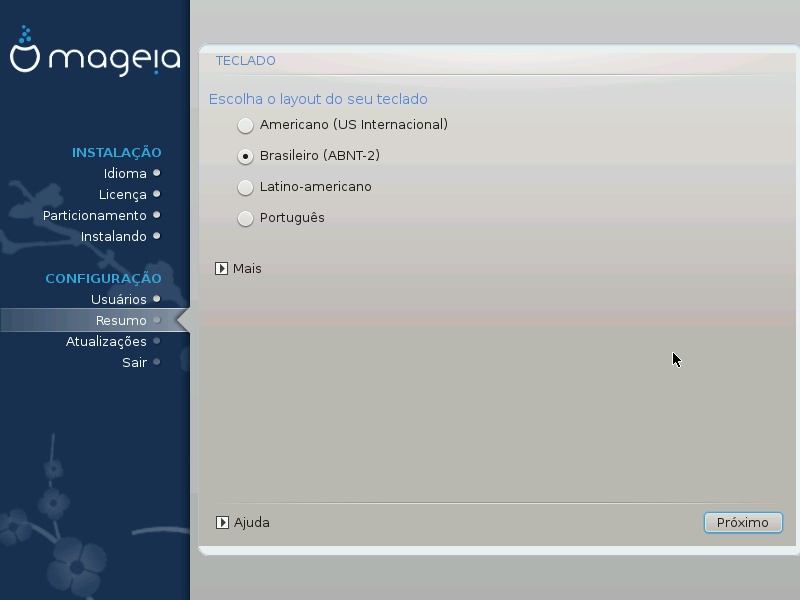Click the Mageia logo
The height and width of the screenshot is (600, 800).
tap(95, 52)
